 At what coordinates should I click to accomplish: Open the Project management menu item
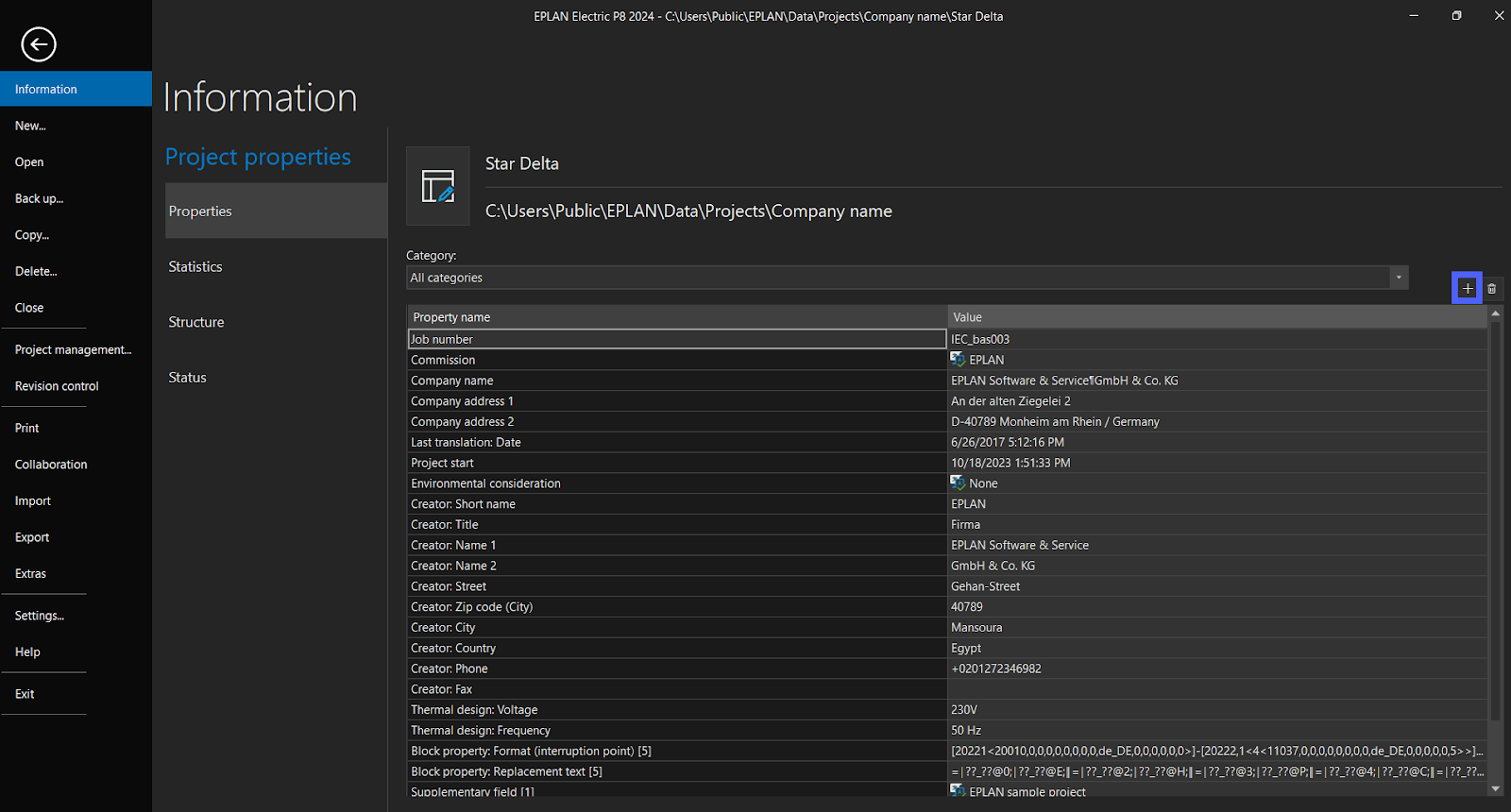[73, 350]
